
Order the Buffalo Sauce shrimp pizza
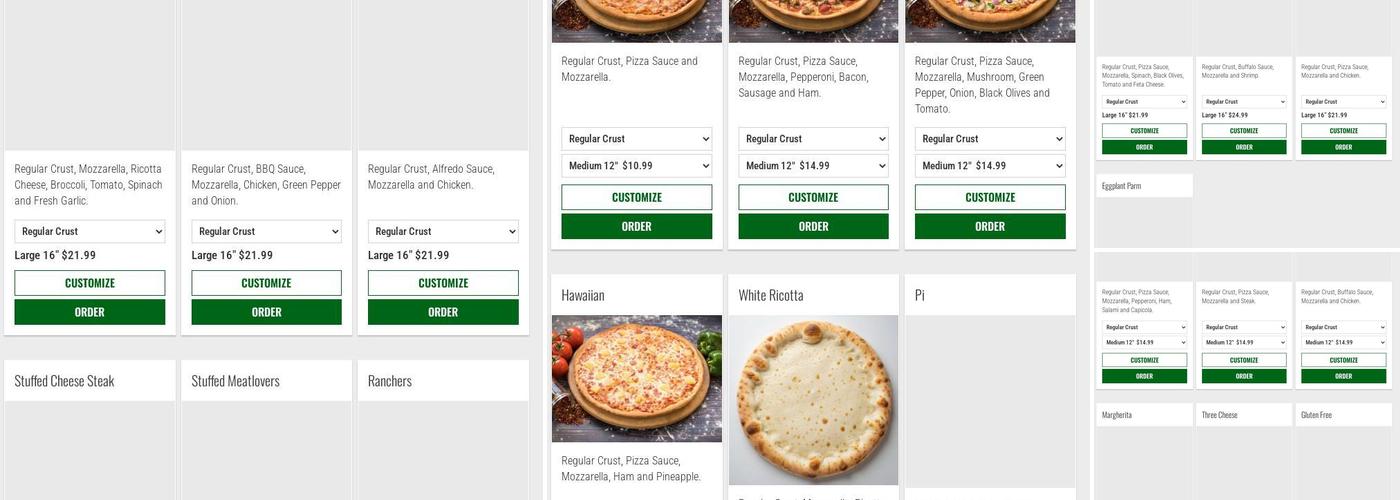1244,147
